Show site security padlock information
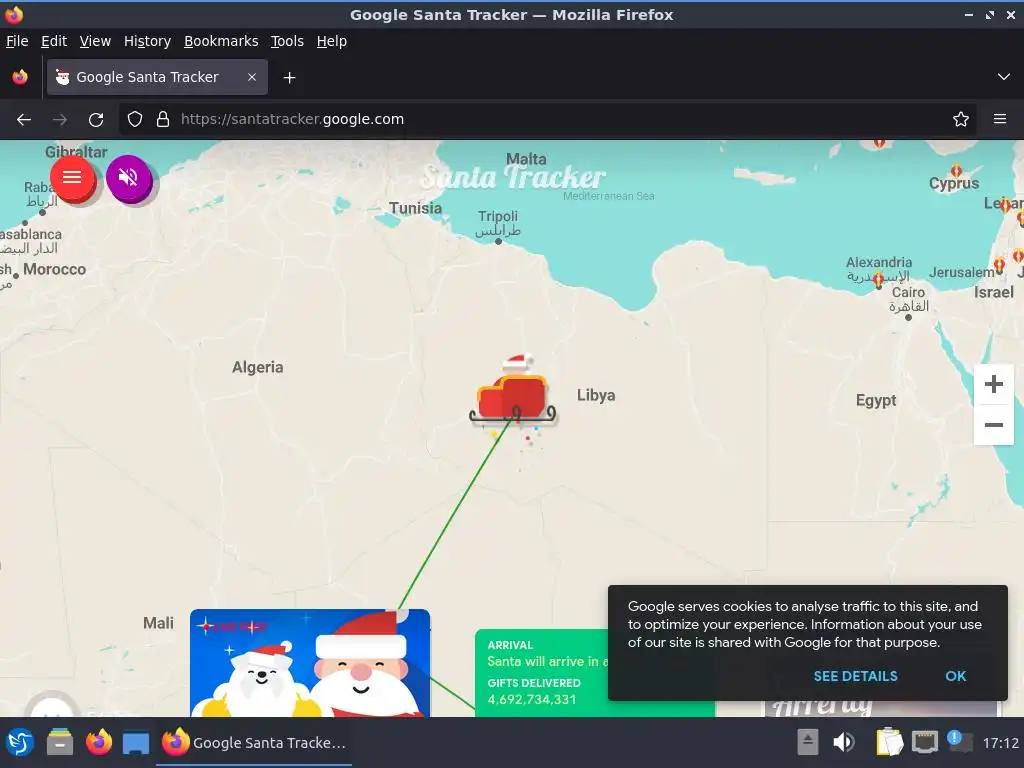Screen dimensions: 1024x768 pyautogui.click(x=163, y=120)
